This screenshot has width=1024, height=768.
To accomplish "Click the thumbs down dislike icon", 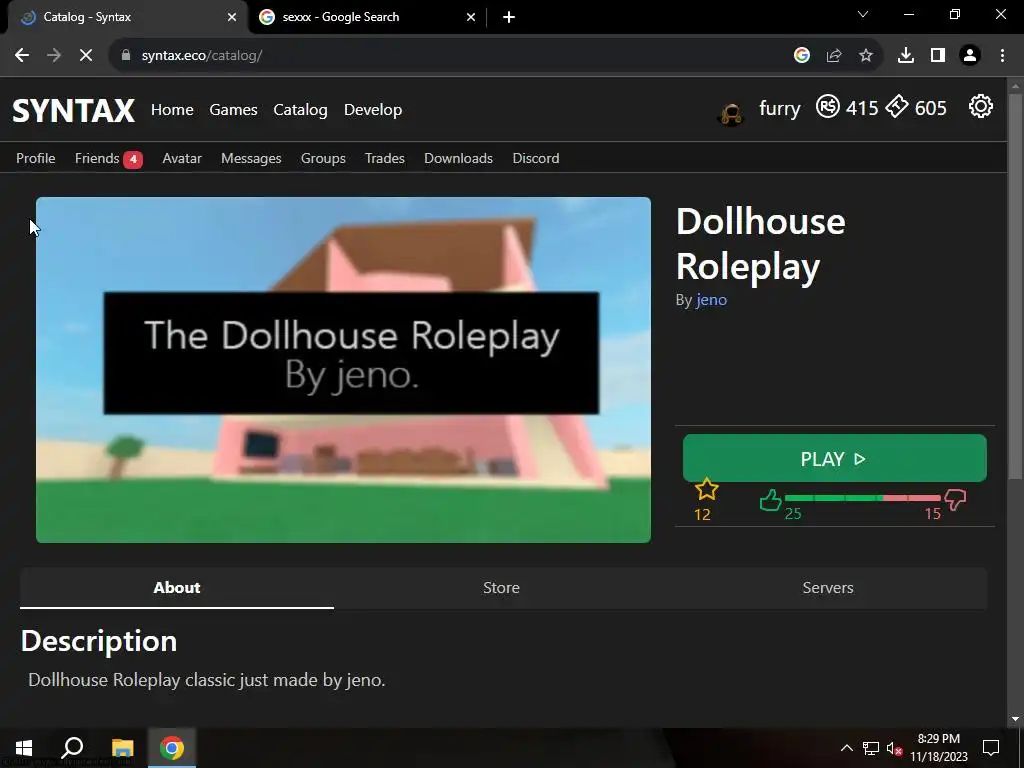I will (x=955, y=500).
